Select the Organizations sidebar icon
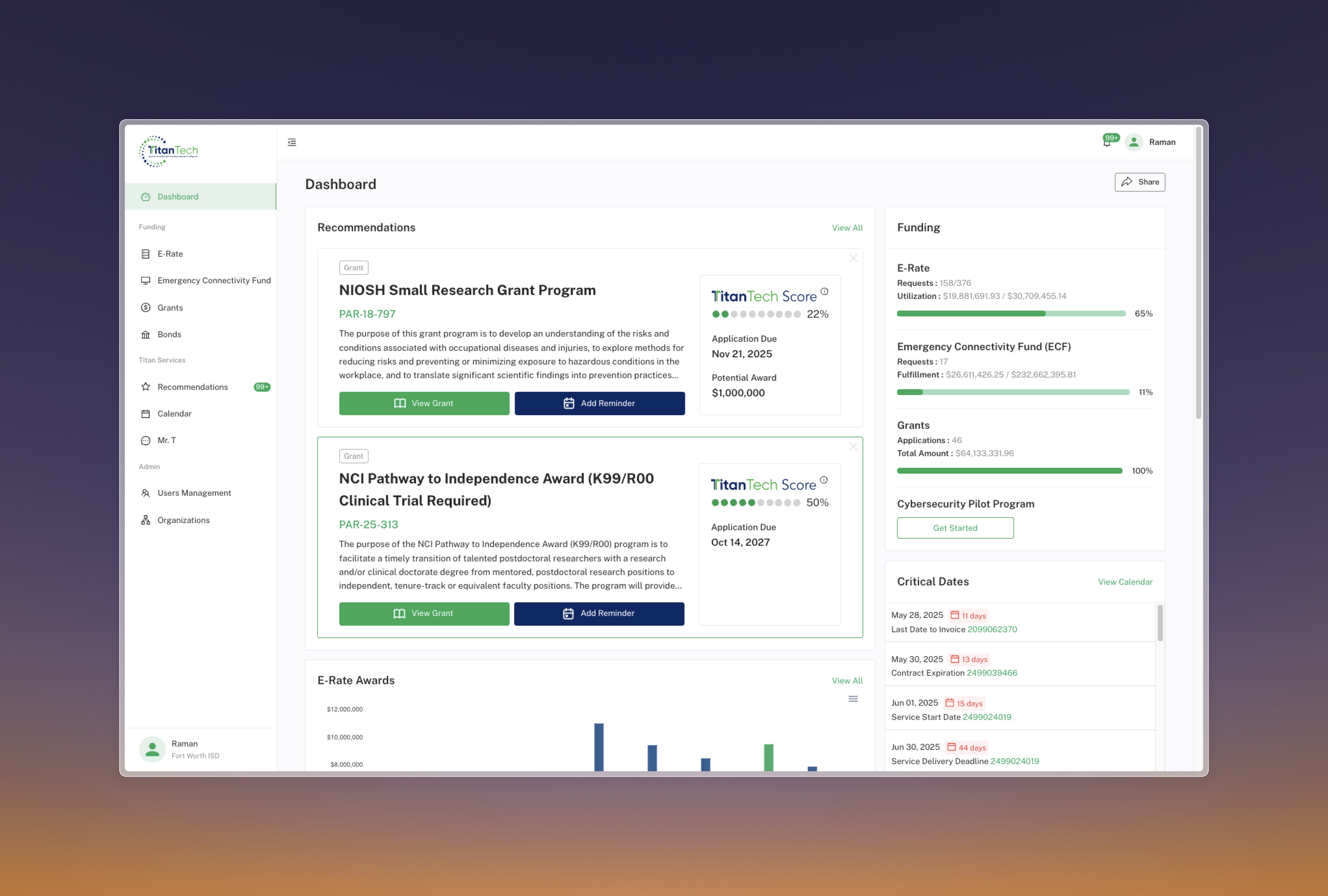 pos(146,520)
